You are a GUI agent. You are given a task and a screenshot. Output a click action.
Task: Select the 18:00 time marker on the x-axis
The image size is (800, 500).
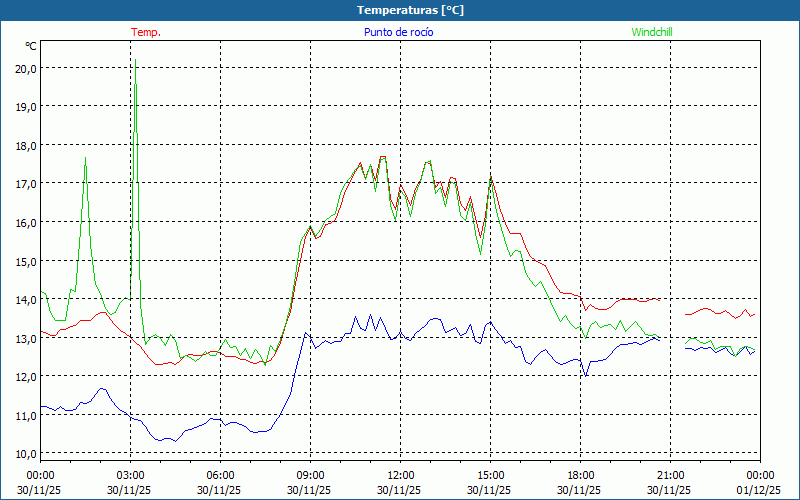[x=580, y=475]
